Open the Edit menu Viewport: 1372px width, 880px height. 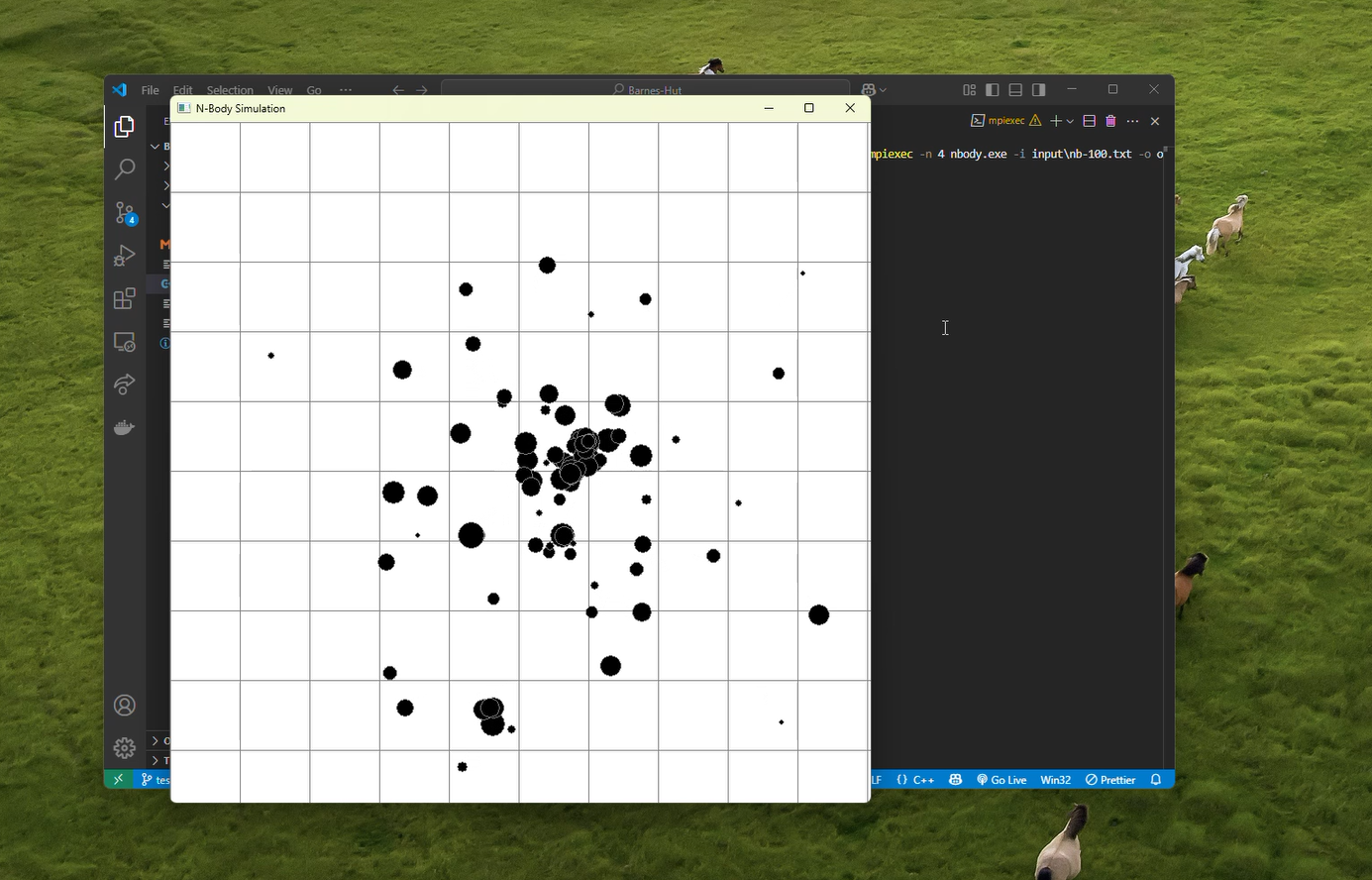point(183,90)
